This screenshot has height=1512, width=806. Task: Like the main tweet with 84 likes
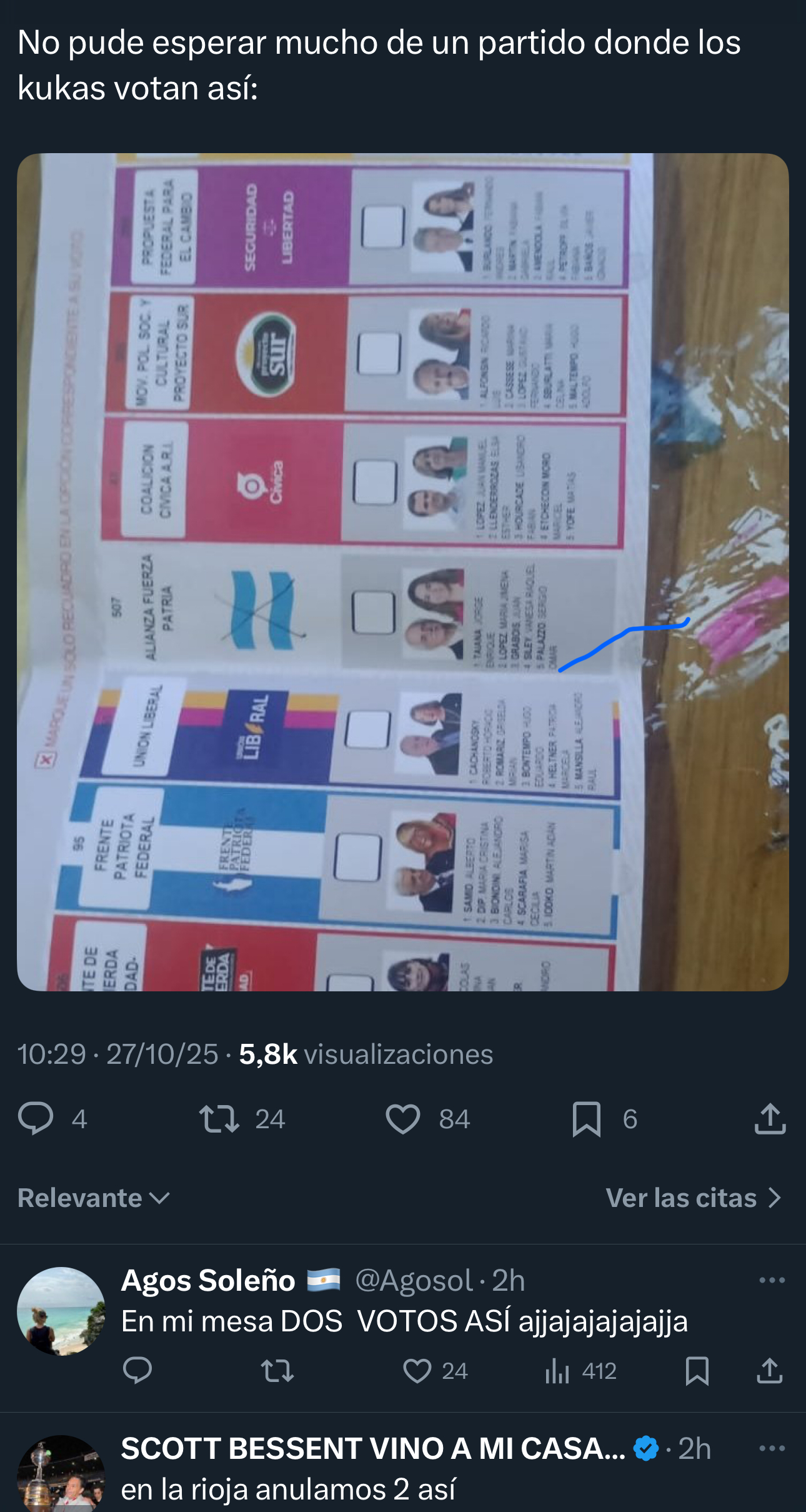[x=403, y=1119]
